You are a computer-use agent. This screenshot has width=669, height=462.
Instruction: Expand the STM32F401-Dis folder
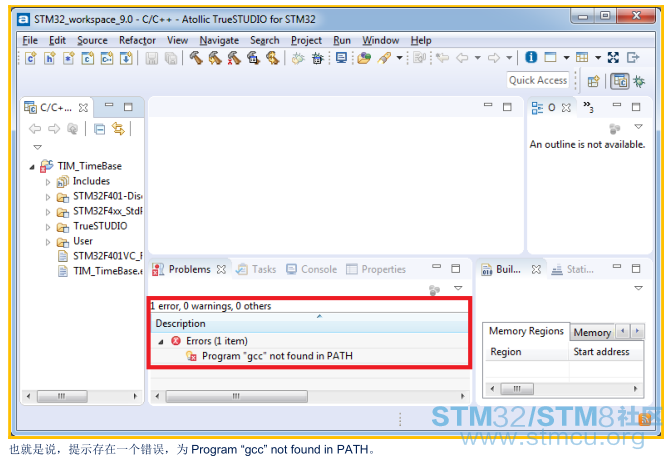(48, 197)
